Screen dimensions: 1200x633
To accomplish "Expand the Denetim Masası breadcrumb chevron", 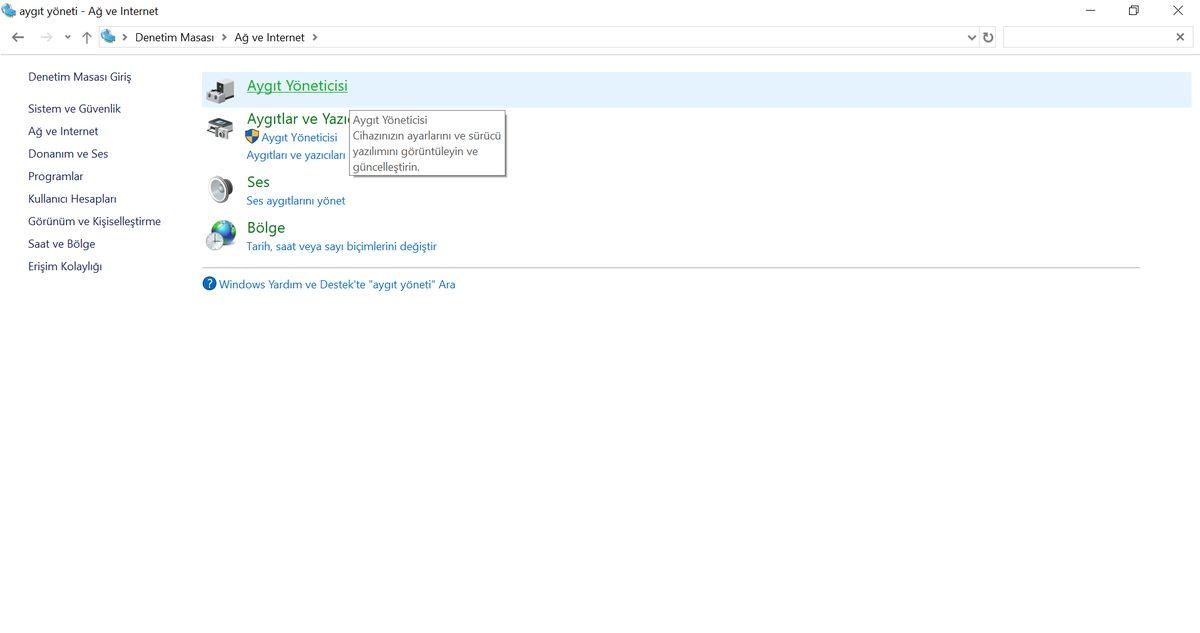I will pyautogui.click(x=224, y=37).
